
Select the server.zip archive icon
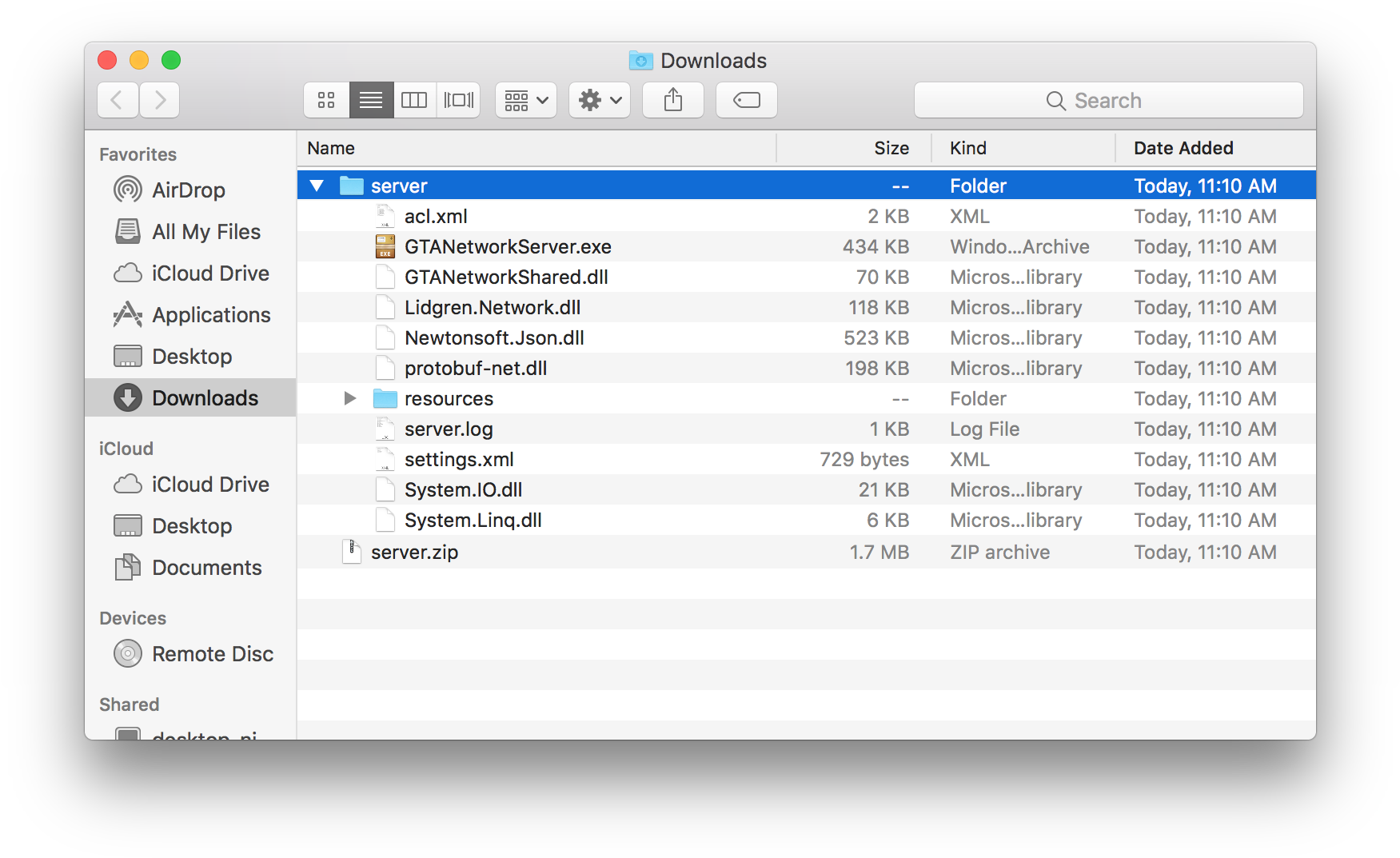click(352, 552)
